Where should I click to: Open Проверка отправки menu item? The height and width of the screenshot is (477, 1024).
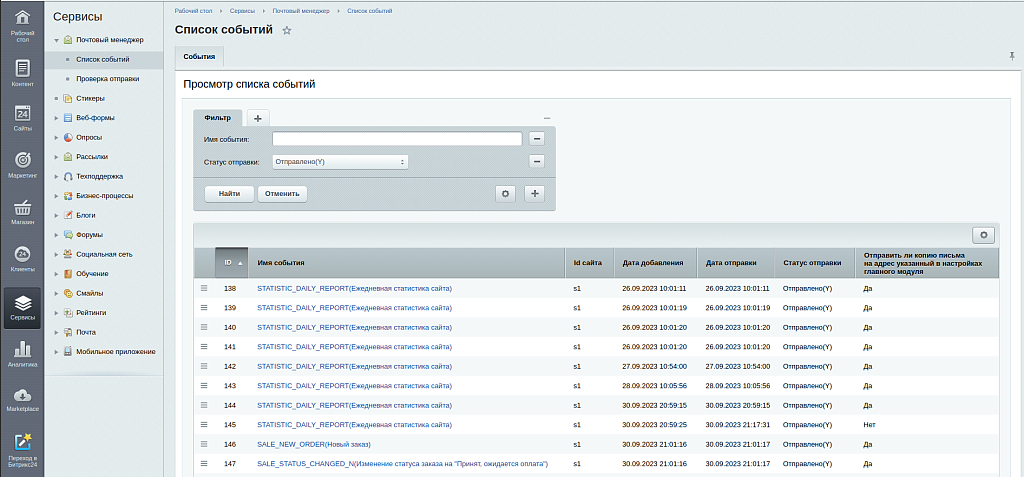pos(107,79)
